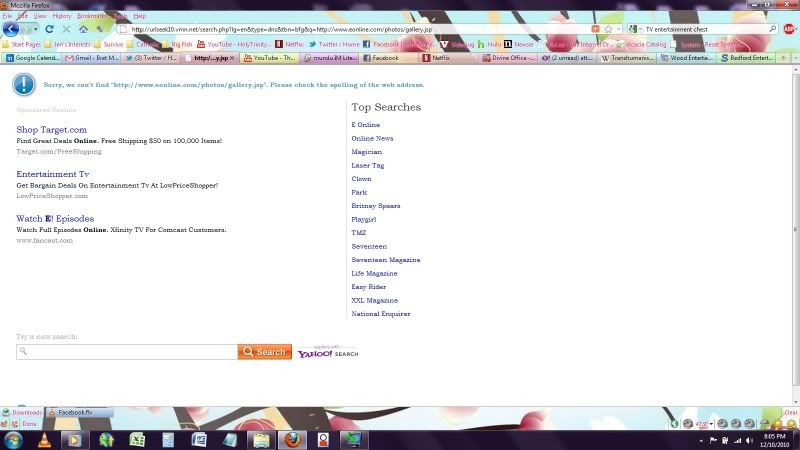The image size is (800, 450).
Task: Open the Yahoo! Search logo link
Action: tap(328, 352)
